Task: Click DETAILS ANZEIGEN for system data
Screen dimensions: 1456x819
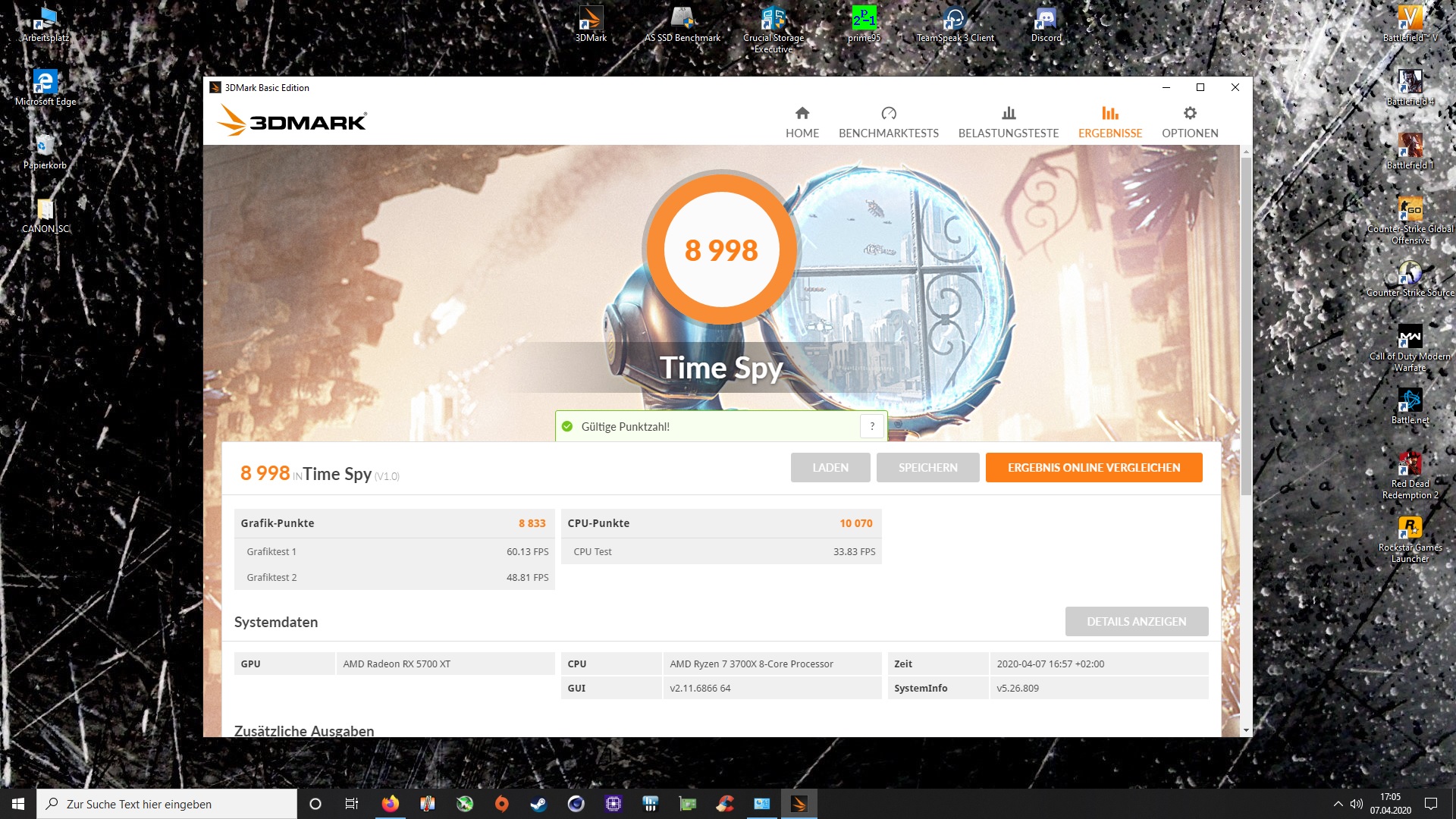Action: pos(1136,621)
